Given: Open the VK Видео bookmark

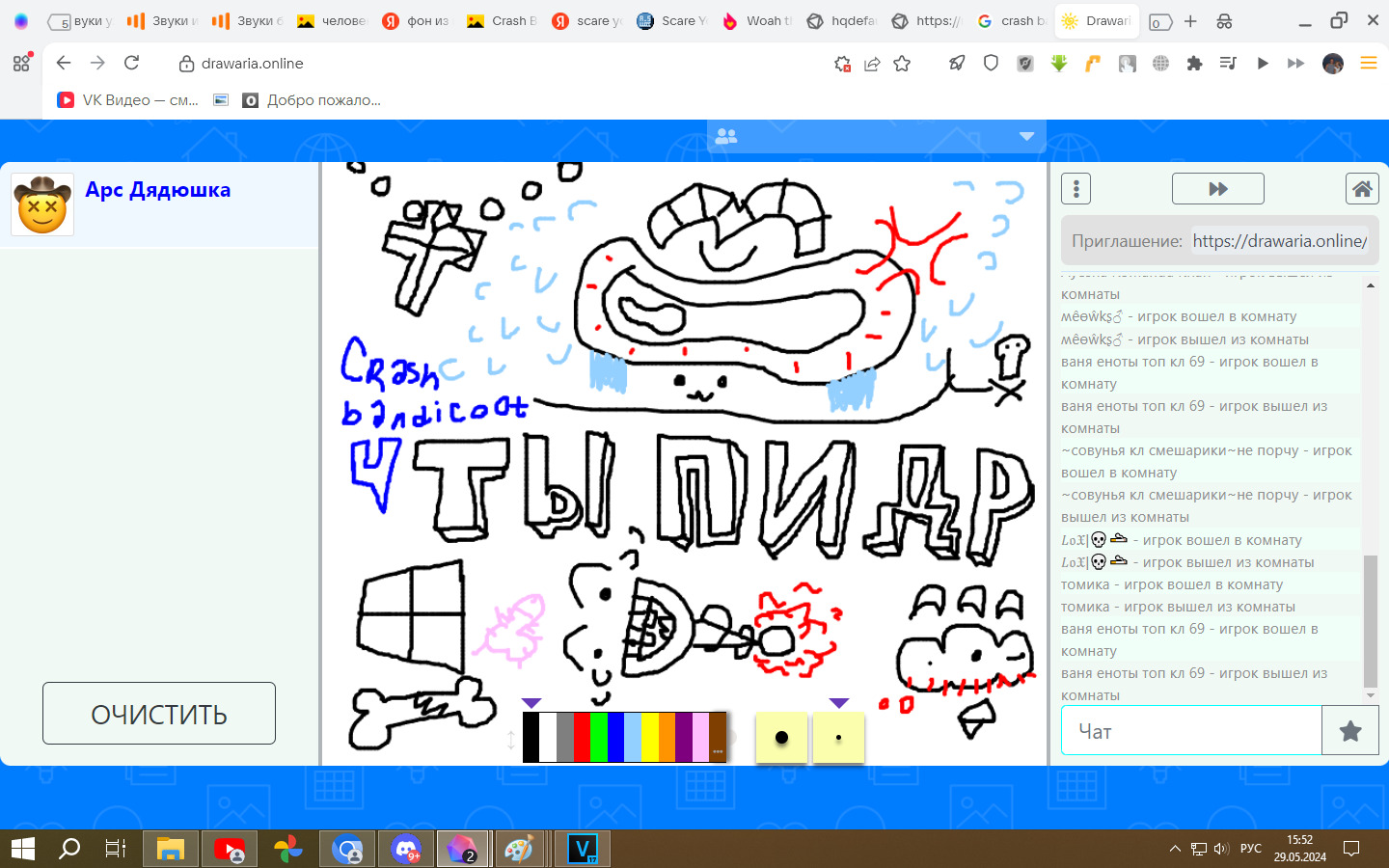Looking at the screenshot, I should (127, 100).
